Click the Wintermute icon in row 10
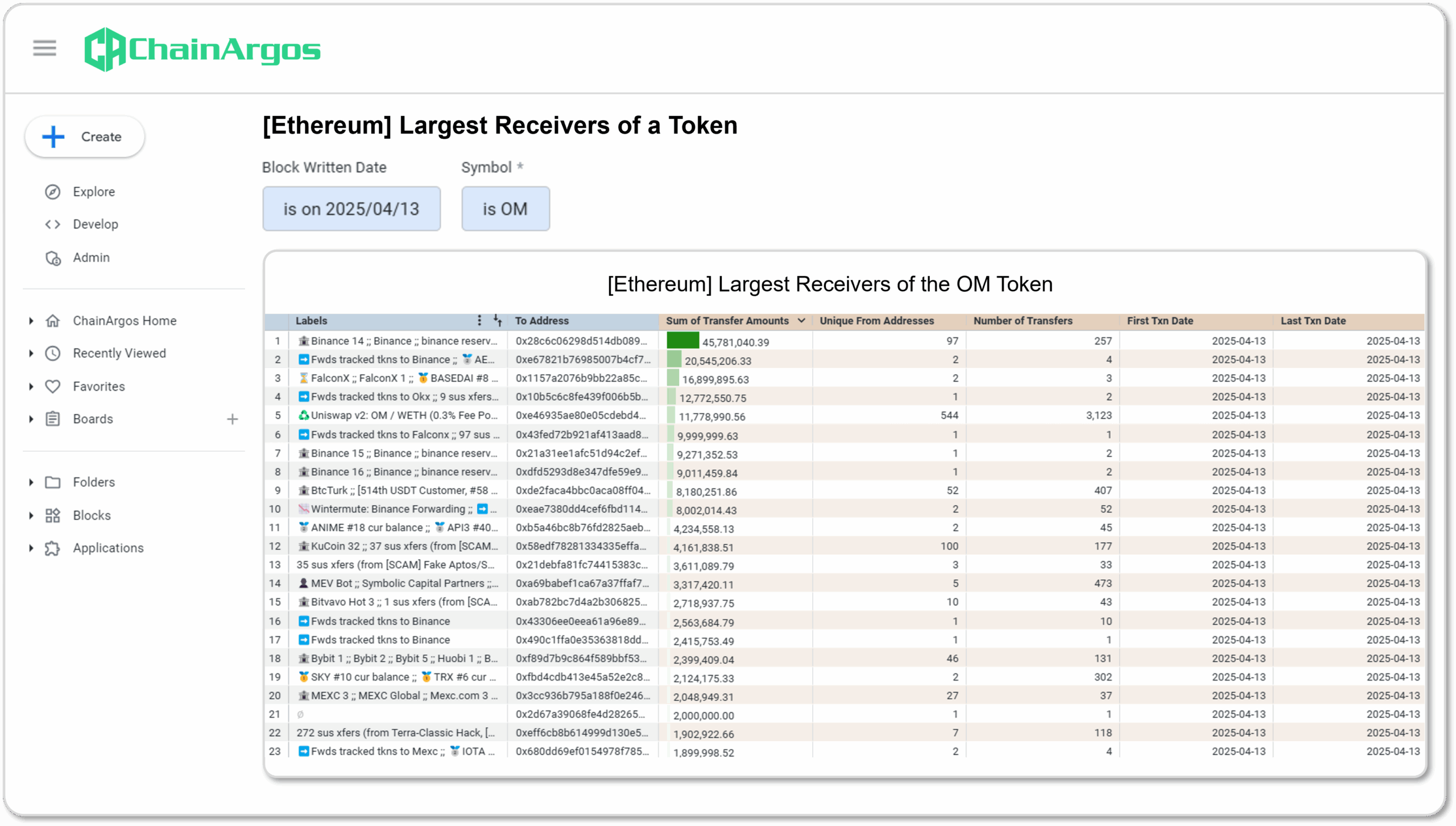 tap(304, 509)
